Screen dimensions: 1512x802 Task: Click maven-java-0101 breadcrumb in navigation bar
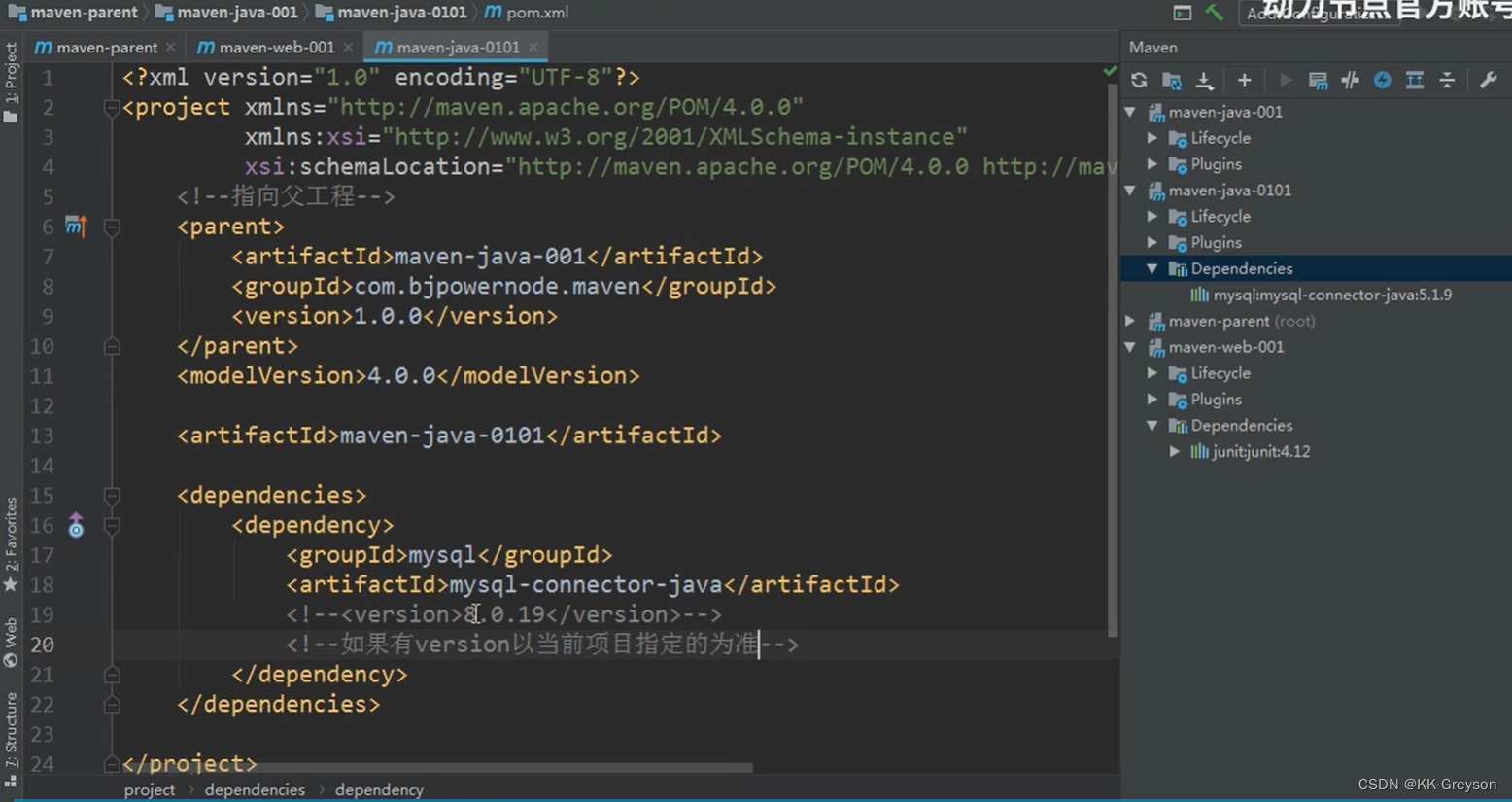coord(392,13)
